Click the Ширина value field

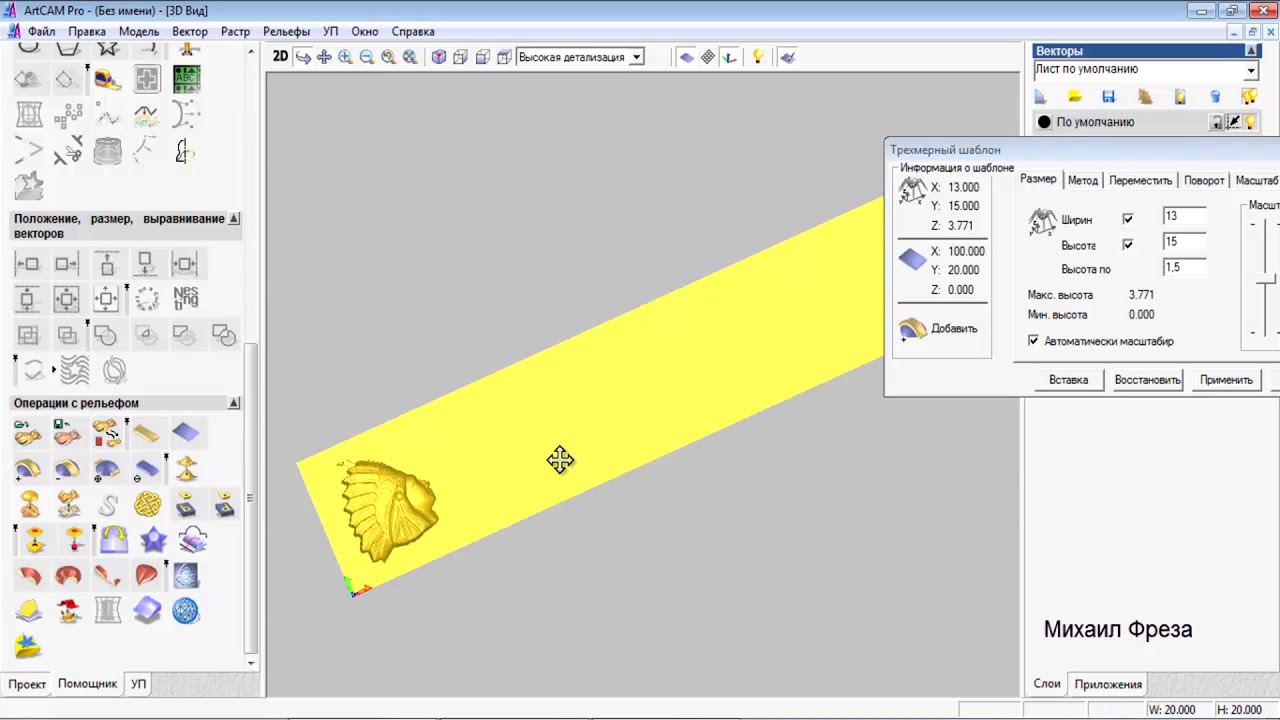(x=1184, y=216)
